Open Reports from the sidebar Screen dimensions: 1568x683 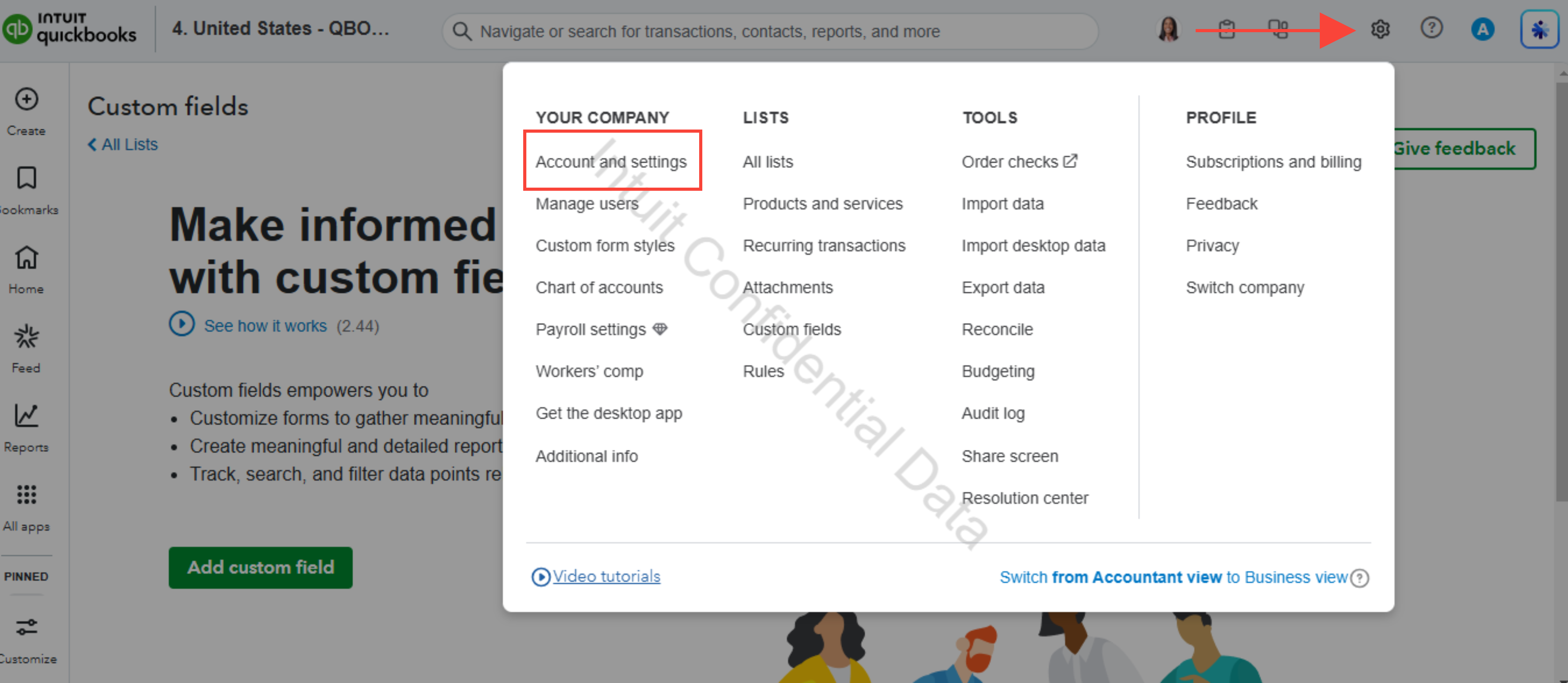(x=26, y=416)
